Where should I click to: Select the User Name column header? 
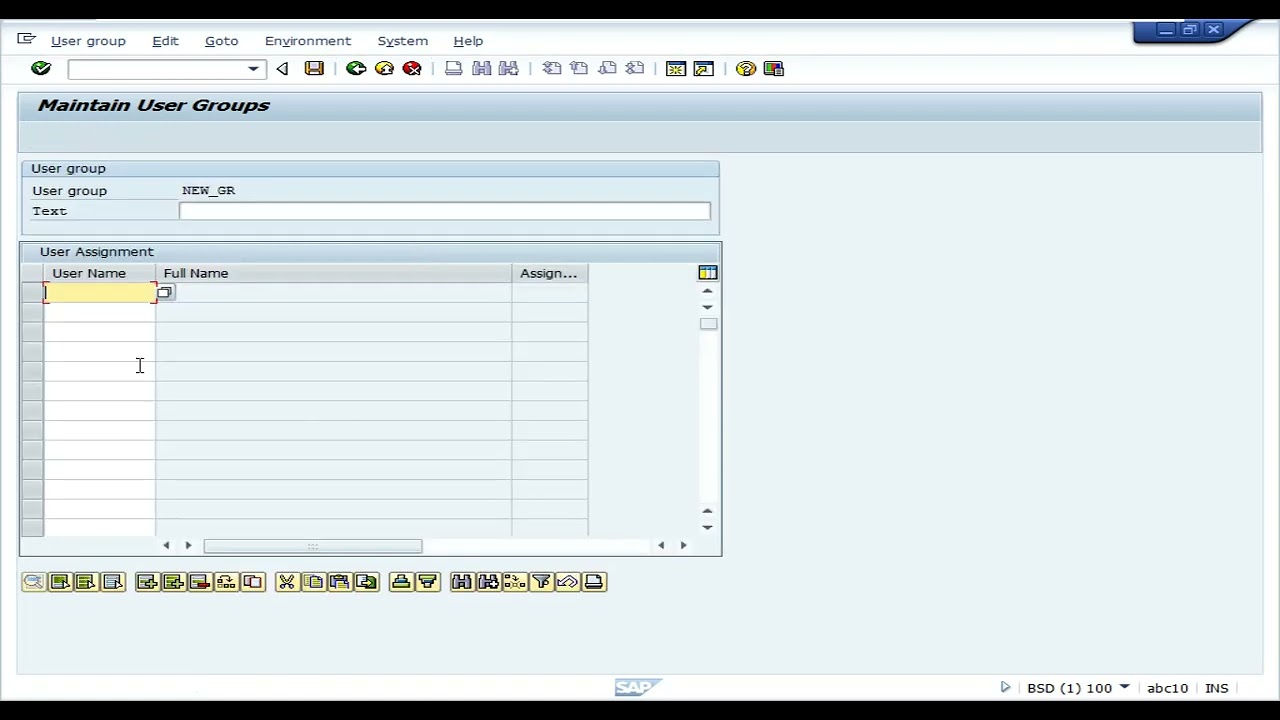click(100, 273)
